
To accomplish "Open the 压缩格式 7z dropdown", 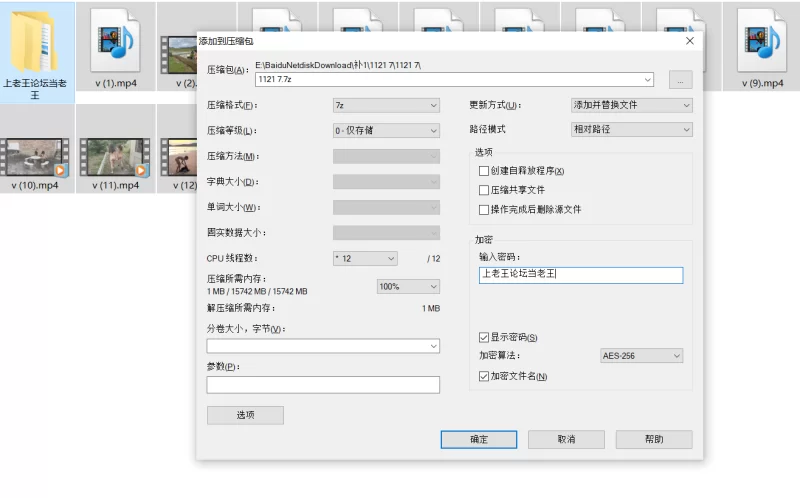I will click(x=386, y=105).
